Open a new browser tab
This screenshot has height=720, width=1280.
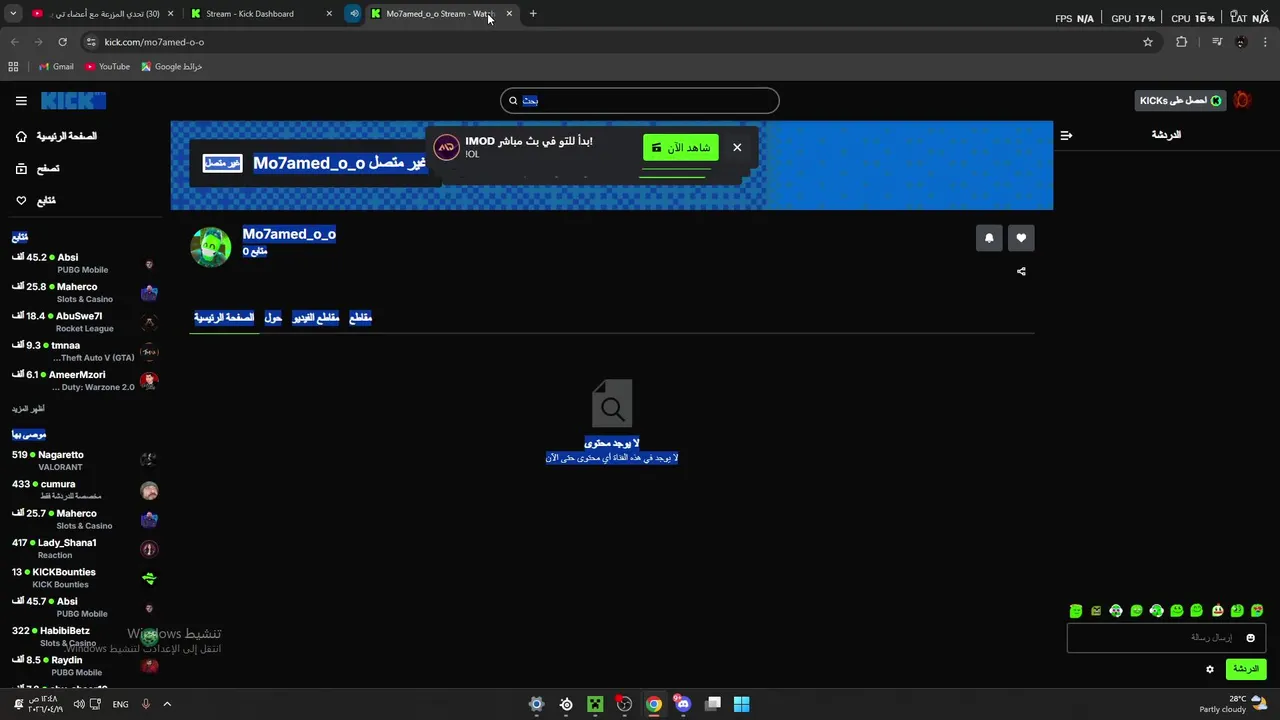pyautogui.click(x=533, y=14)
